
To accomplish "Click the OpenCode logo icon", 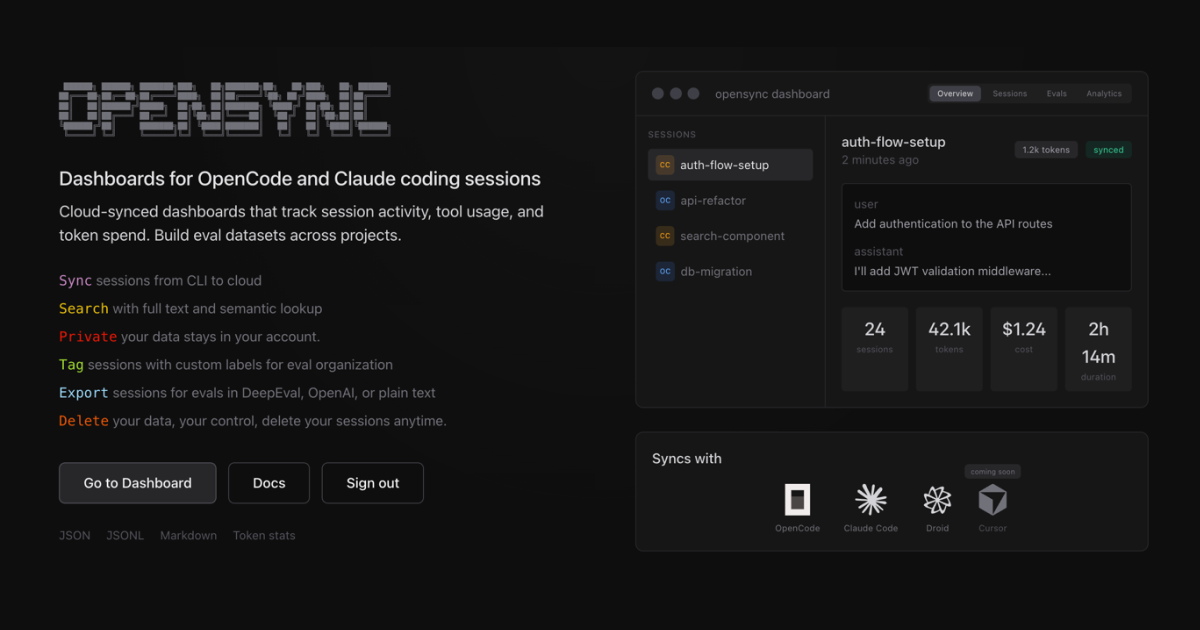I will (x=797, y=499).
